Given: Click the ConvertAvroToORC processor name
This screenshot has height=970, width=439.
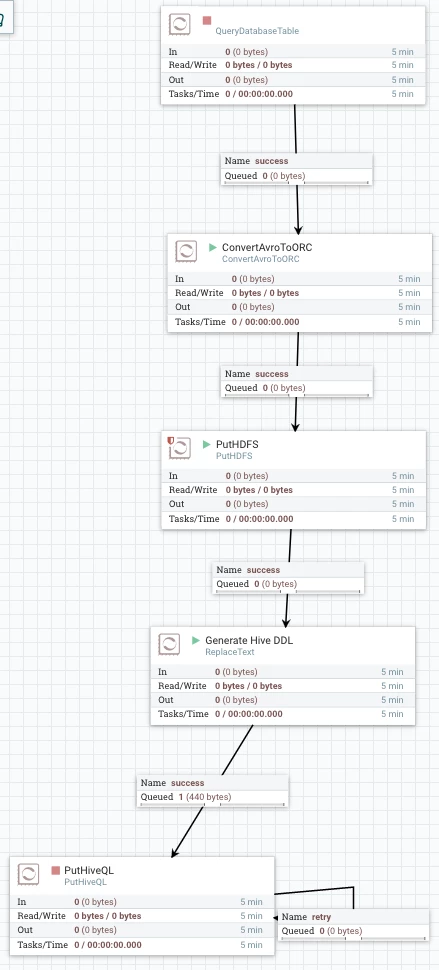Looking at the screenshot, I should 267,247.
